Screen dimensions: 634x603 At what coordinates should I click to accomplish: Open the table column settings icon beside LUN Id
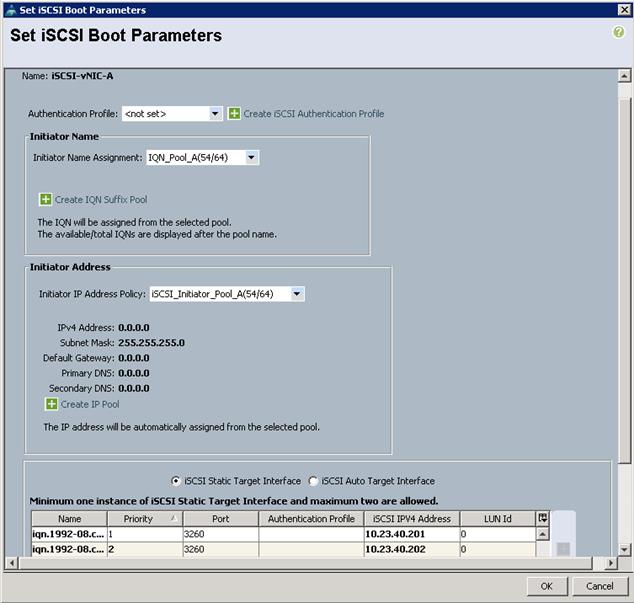[x=542, y=518]
